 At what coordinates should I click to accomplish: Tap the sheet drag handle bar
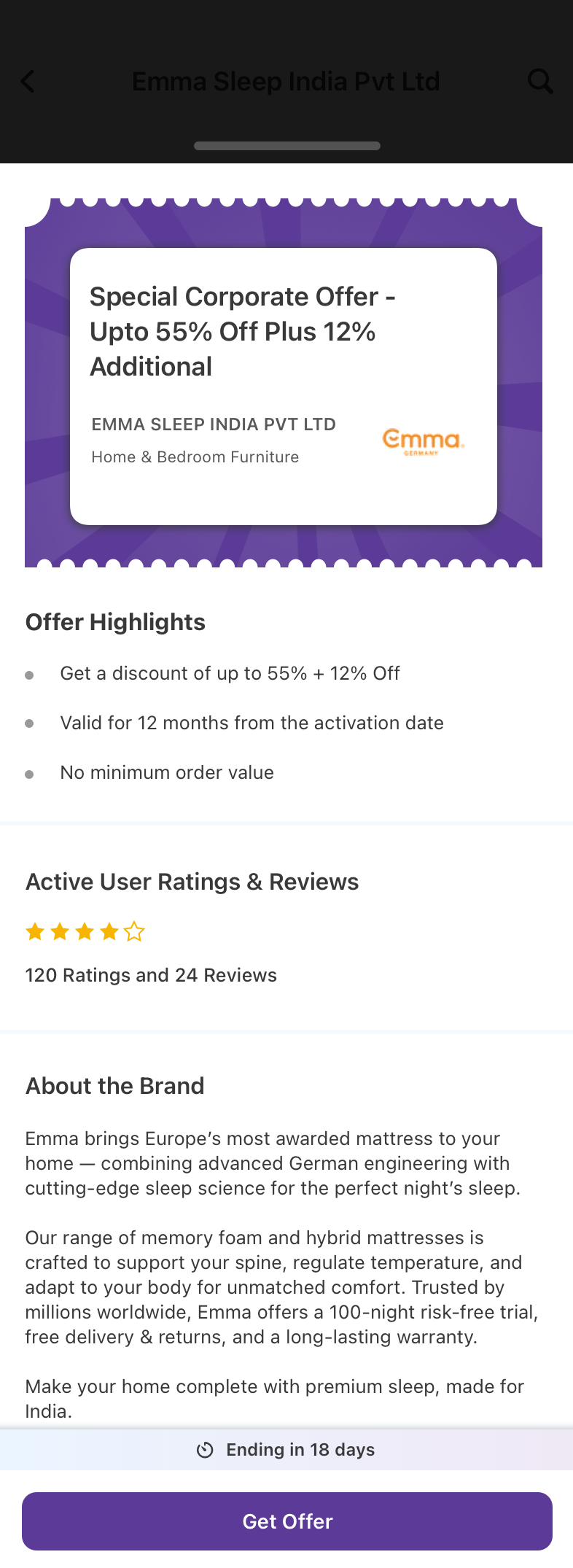287,146
